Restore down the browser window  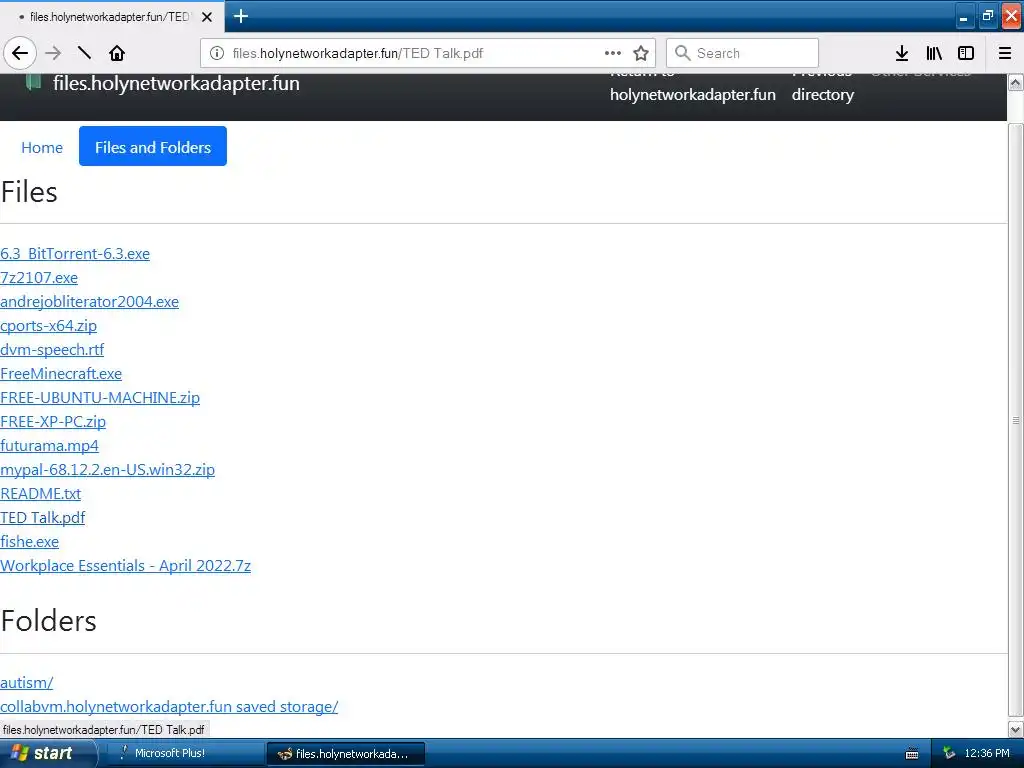(987, 16)
